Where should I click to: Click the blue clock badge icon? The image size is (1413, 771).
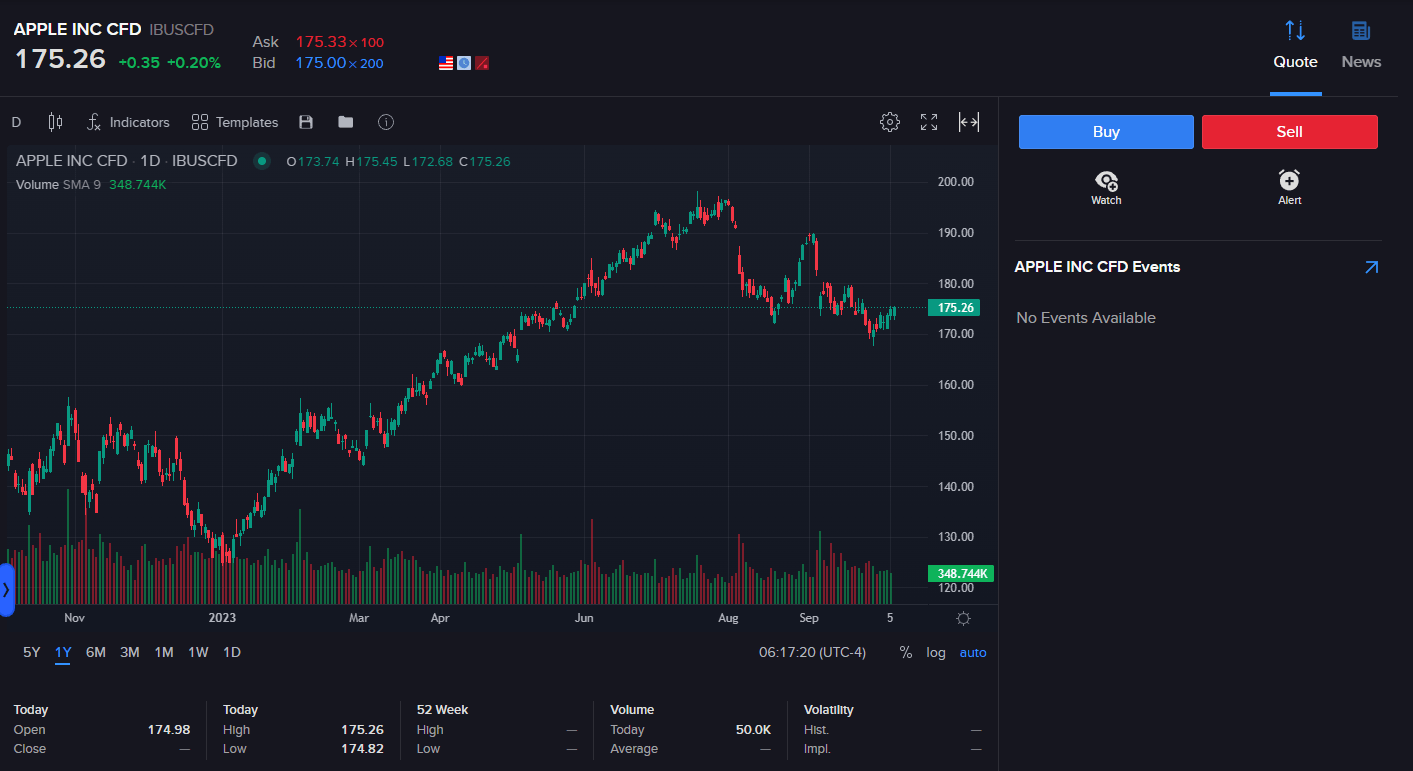tap(464, 63)
